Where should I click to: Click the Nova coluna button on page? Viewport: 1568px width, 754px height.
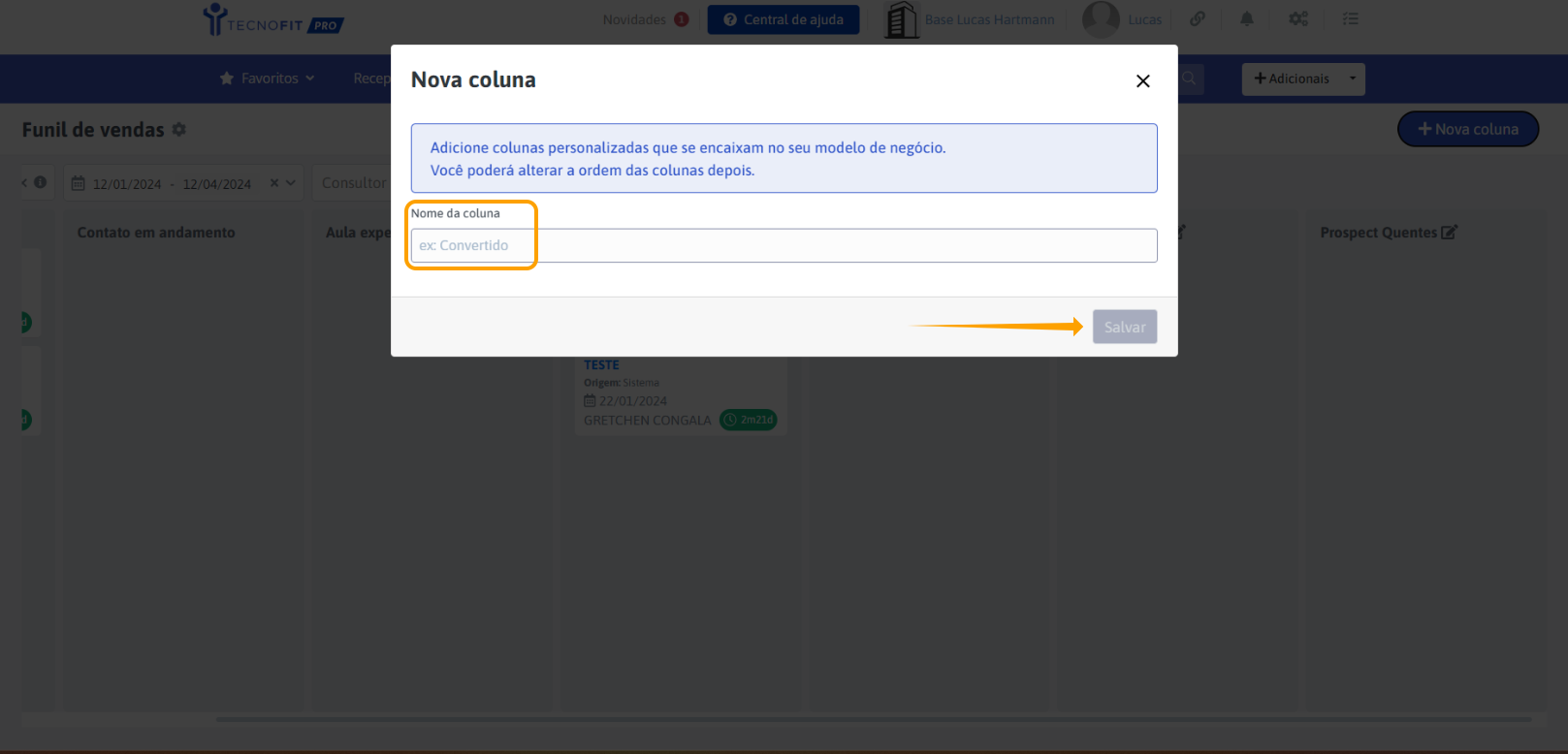pyautogui.click(x=1468, y=129)
